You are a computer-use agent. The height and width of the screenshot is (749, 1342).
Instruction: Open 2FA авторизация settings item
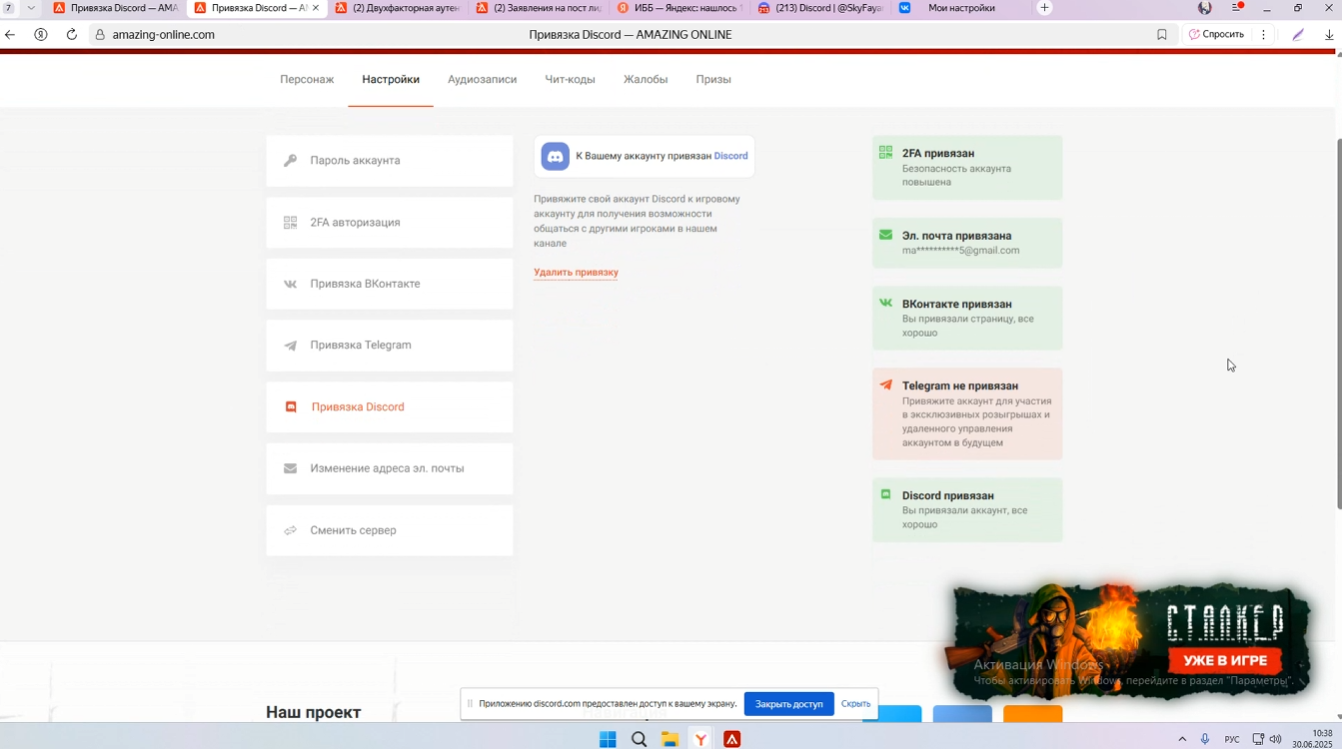(389, 222)
